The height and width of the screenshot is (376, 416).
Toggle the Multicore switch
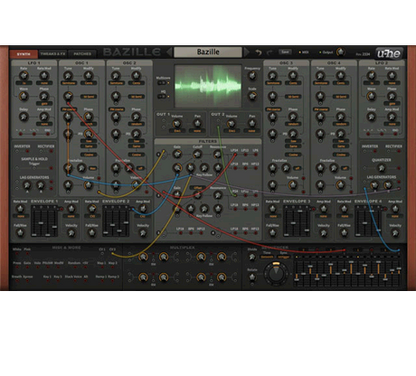tap(163, 83)
